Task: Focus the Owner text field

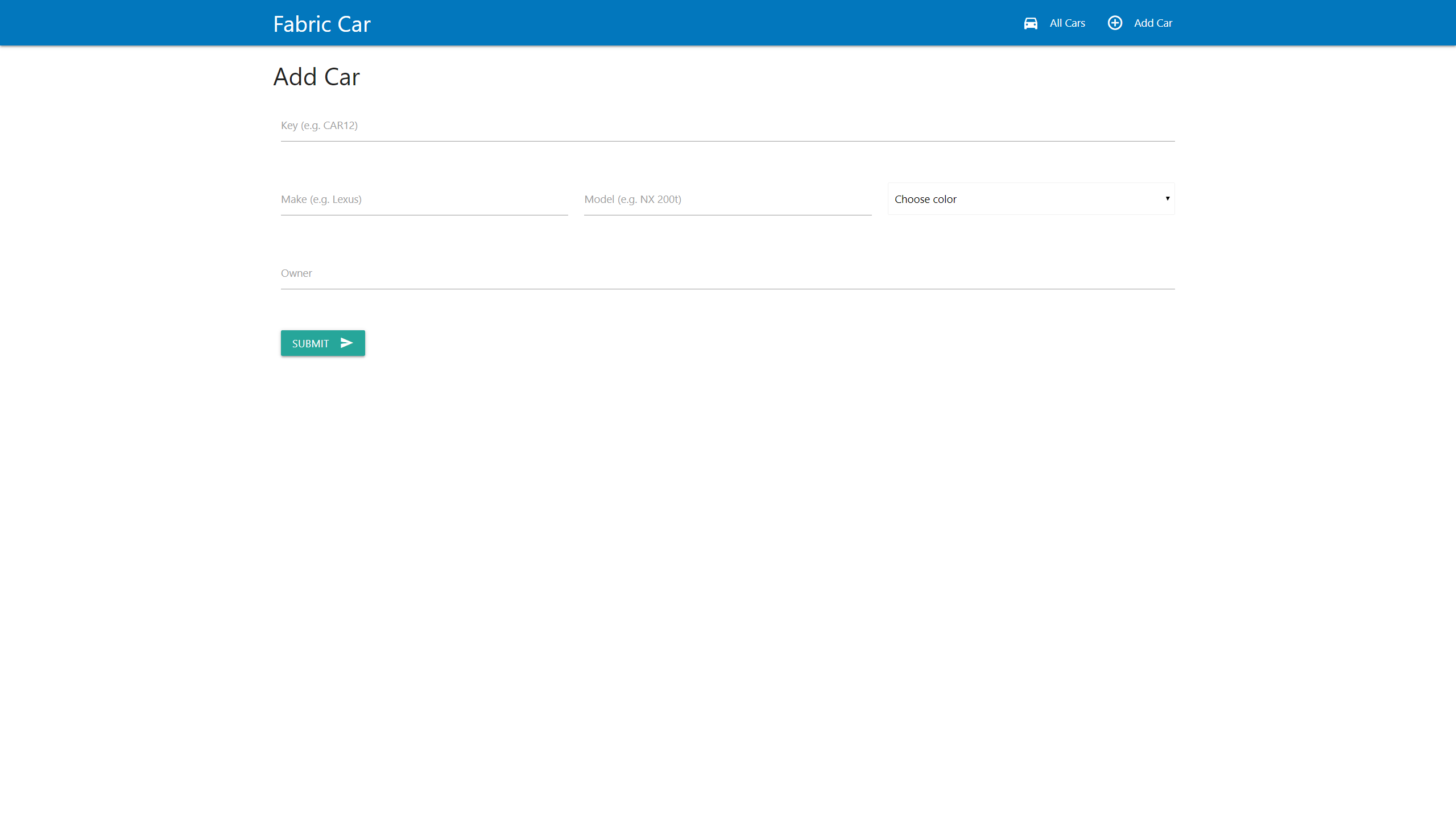Action: click(727, 273)
